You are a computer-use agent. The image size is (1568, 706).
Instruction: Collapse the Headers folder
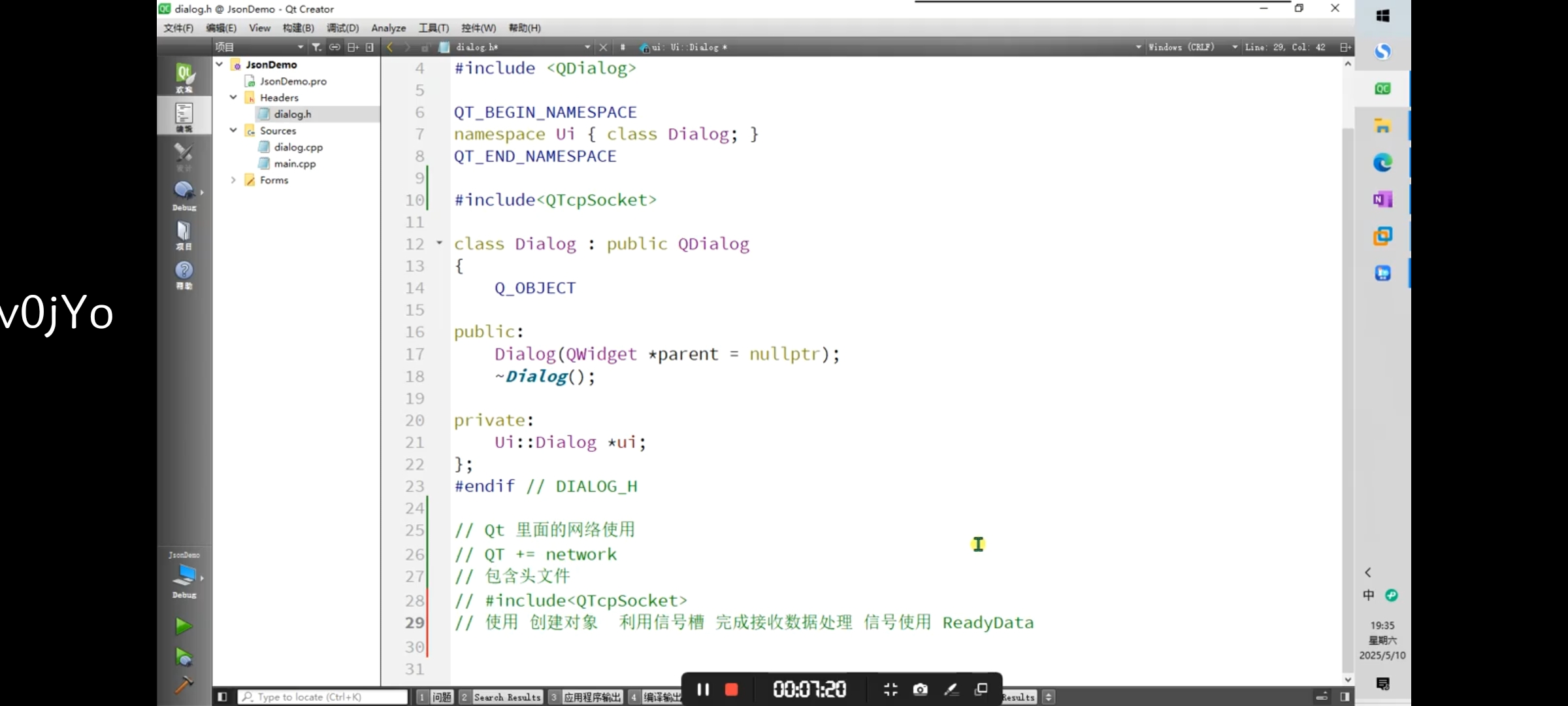point(233,97)
